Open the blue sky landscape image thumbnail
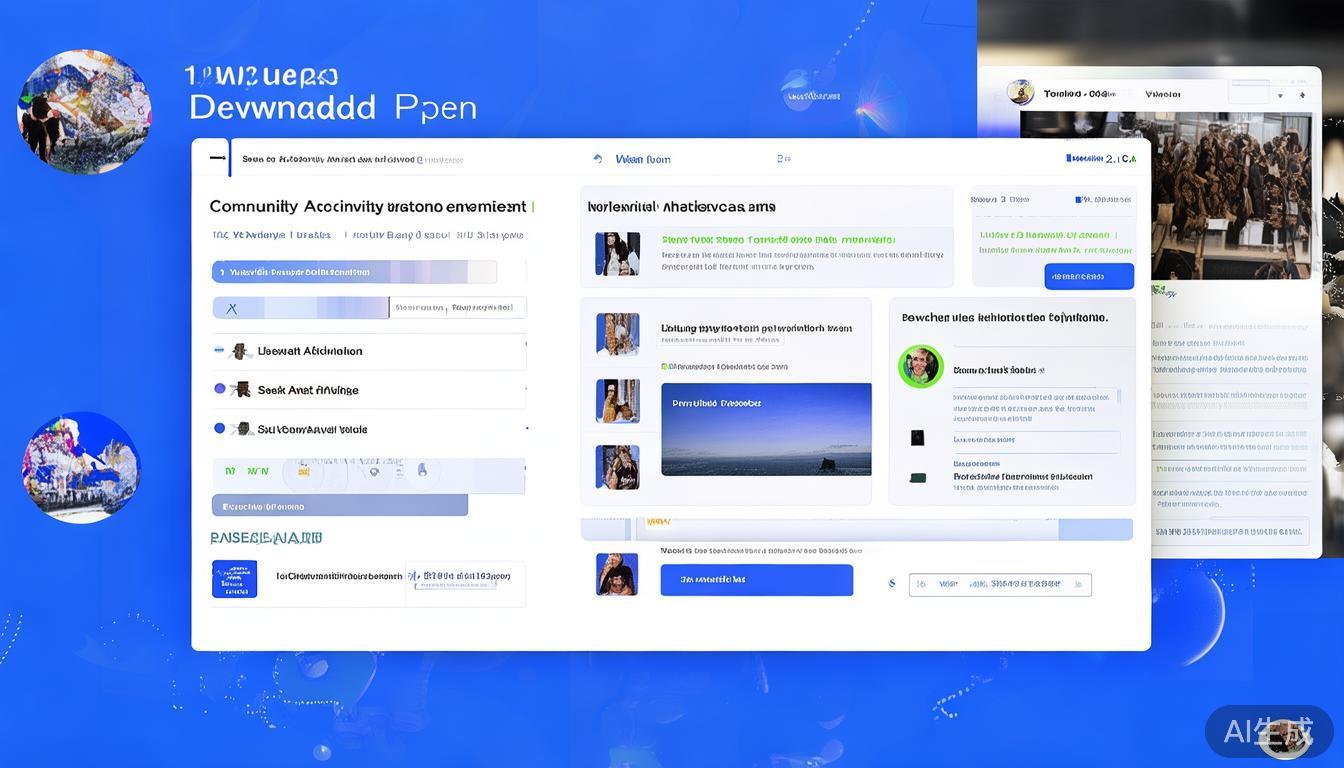 tap(765, 429)
